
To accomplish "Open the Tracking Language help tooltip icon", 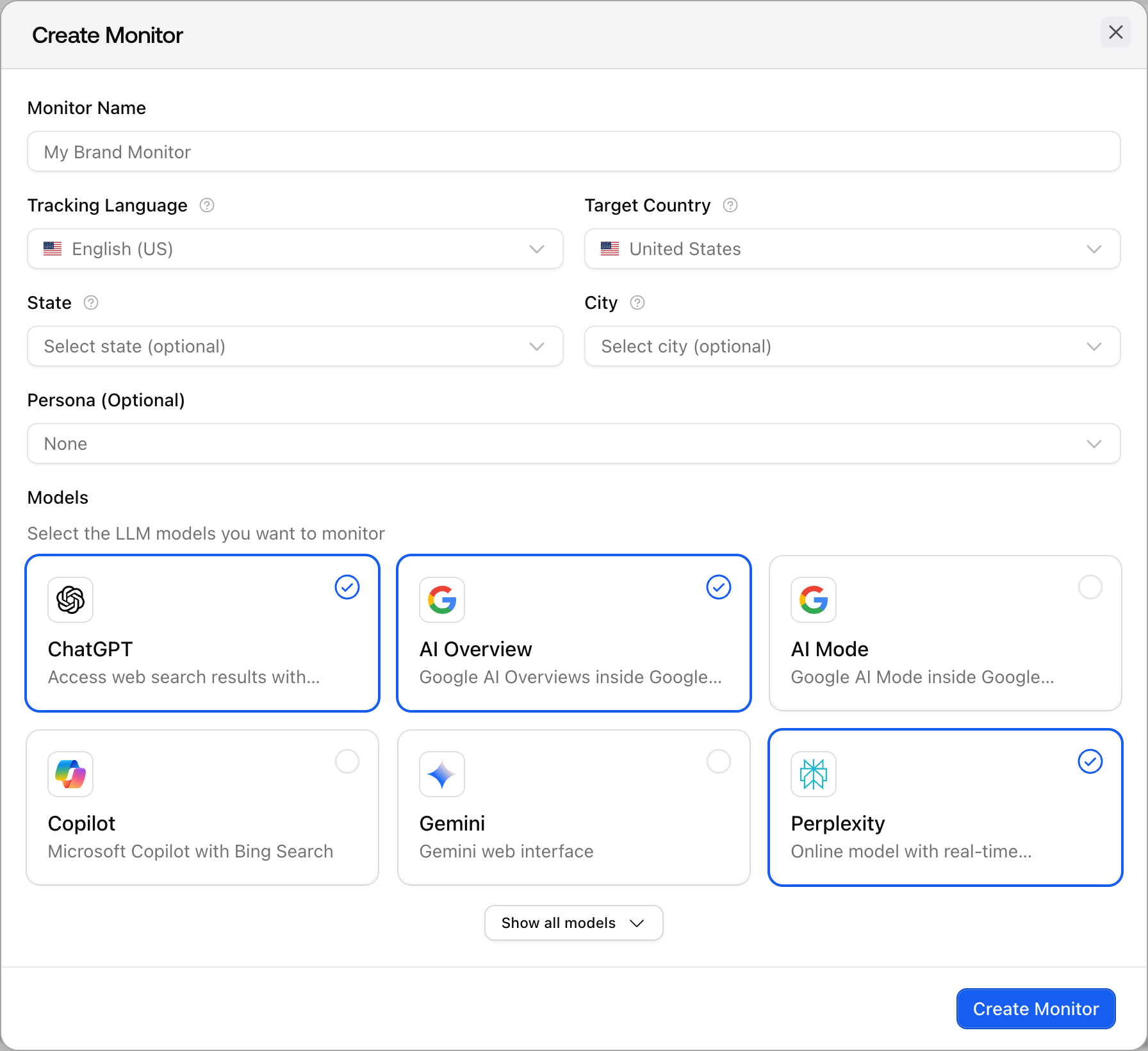I will 207,205.
